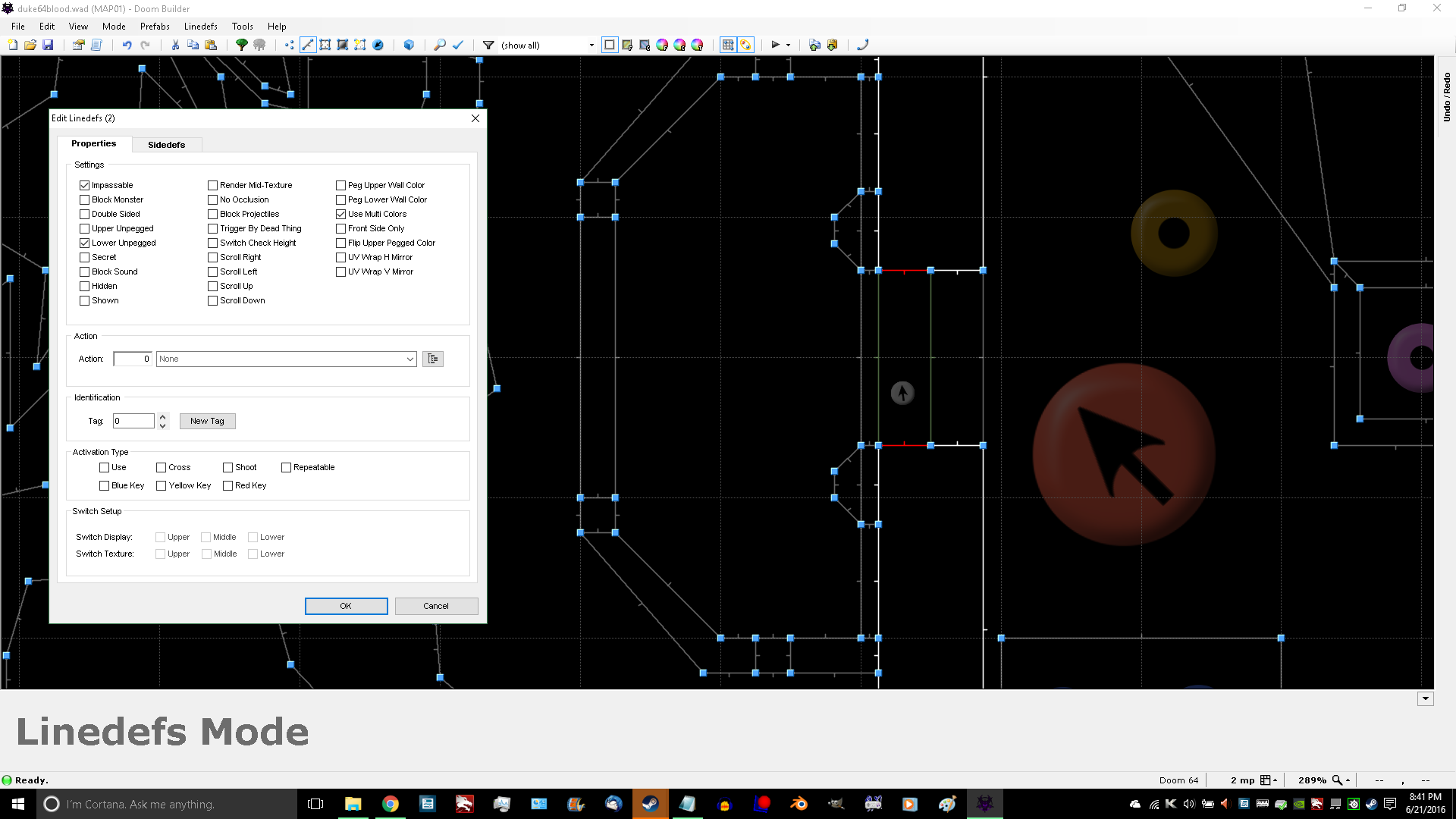Screen dimensions: 1456x819
Task: Toggle the Use Multi Colors checkbox
Action: (x=340, y=214)
